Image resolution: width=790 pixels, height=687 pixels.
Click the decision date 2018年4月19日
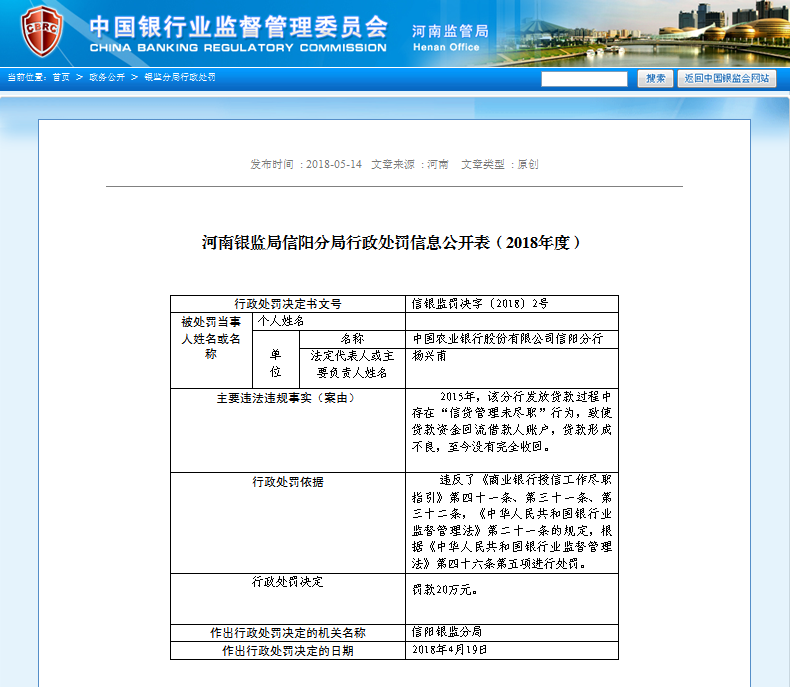coord(450,650)
